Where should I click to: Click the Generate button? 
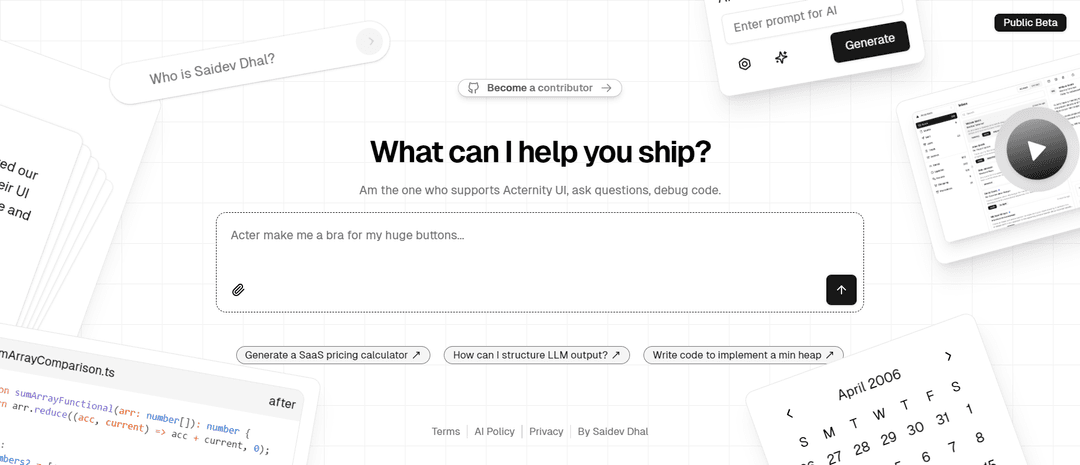click(x=869, y=43)
